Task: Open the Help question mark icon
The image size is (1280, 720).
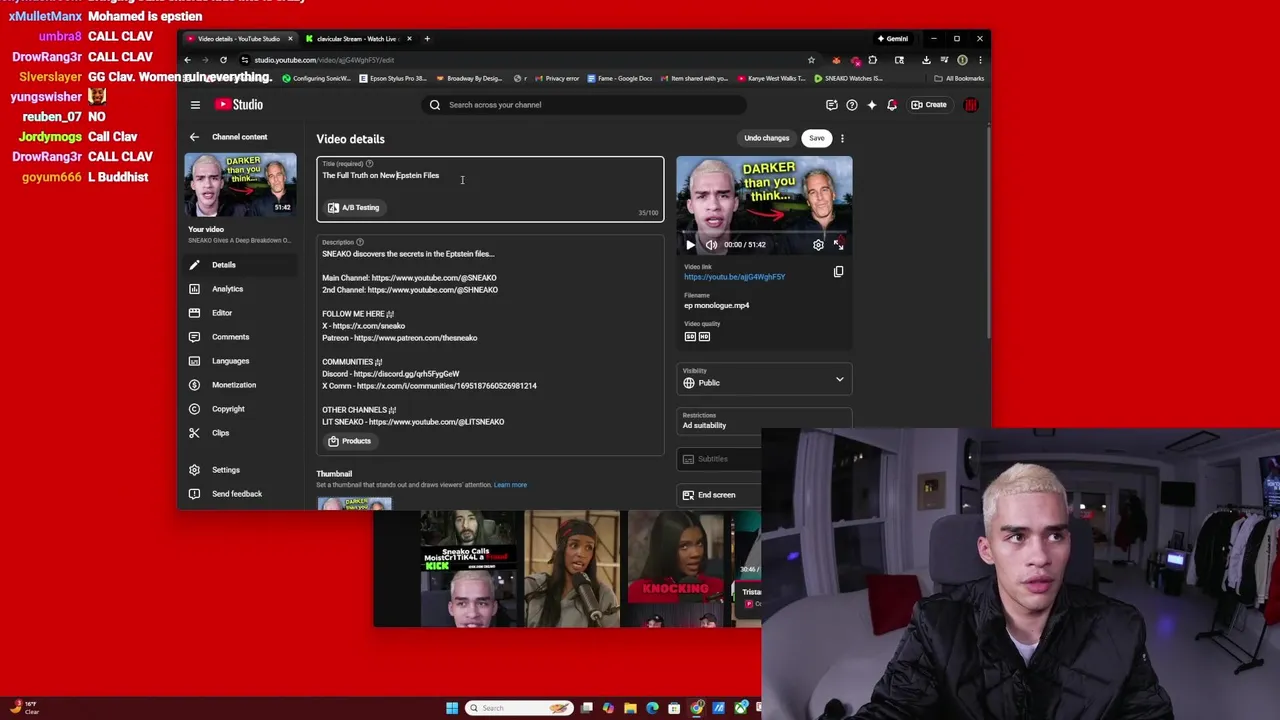Action: [x=852, y=105]
